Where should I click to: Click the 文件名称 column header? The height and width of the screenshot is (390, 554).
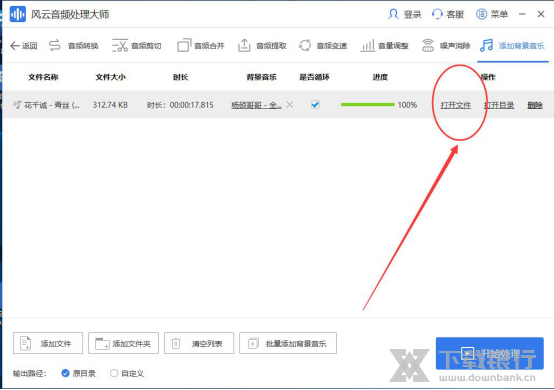coord(43,77)
